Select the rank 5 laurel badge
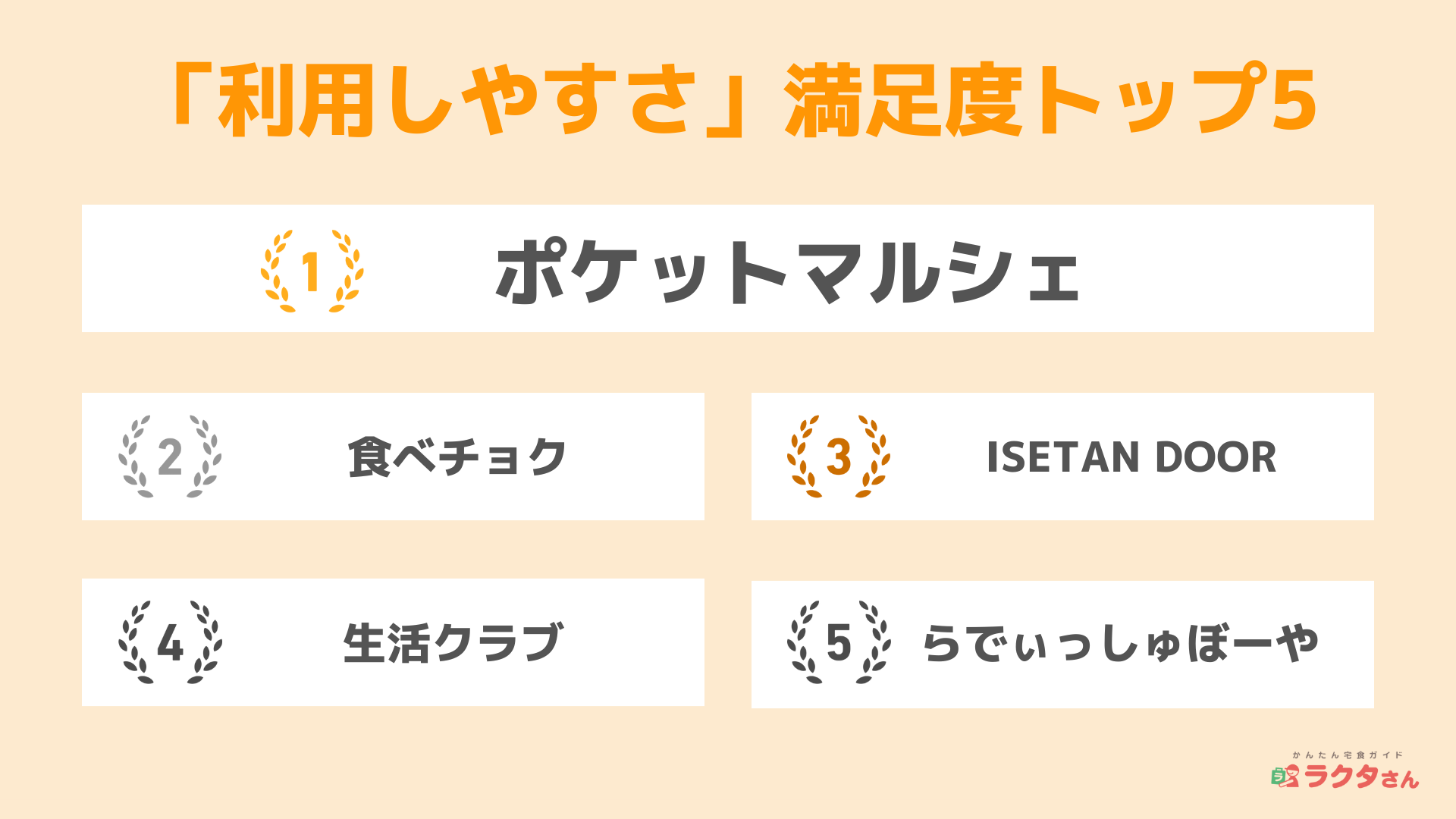 click(838, 643)
